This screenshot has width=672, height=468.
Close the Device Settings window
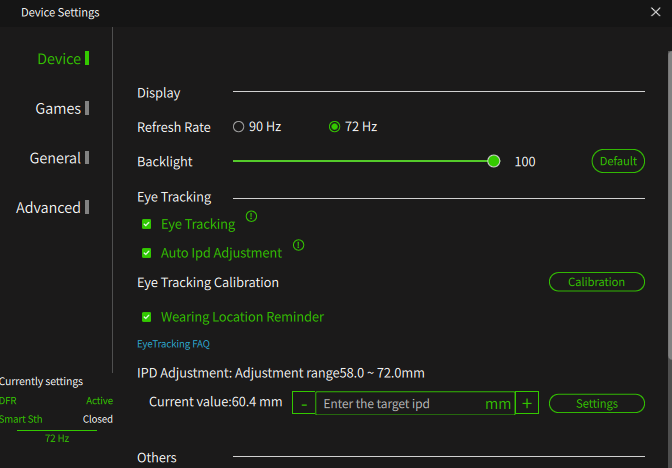[x=655, y=12]
